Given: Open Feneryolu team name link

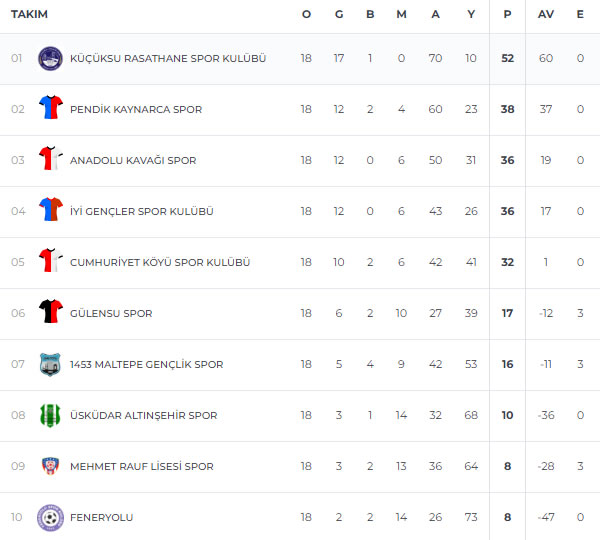Looking at the screenshot, I should tap(101, 517).
